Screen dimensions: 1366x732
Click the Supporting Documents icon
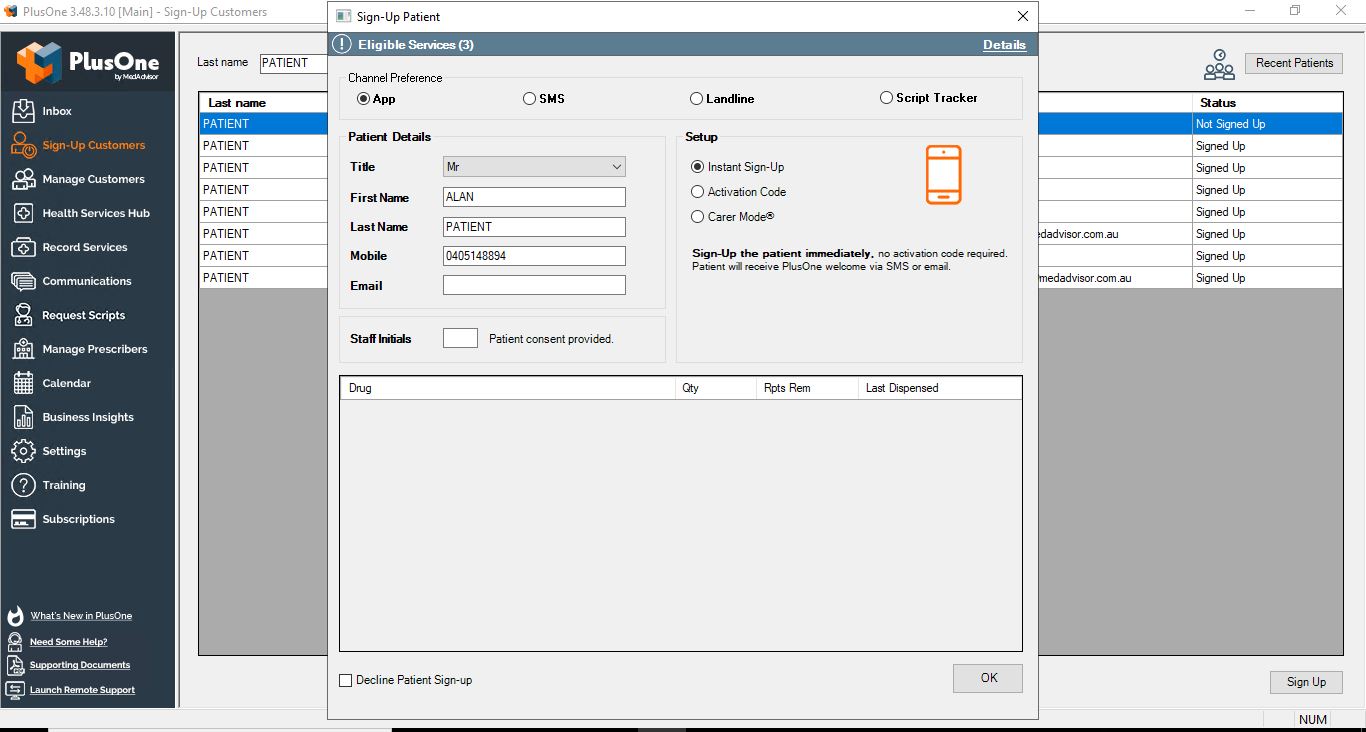pos(15,665)
